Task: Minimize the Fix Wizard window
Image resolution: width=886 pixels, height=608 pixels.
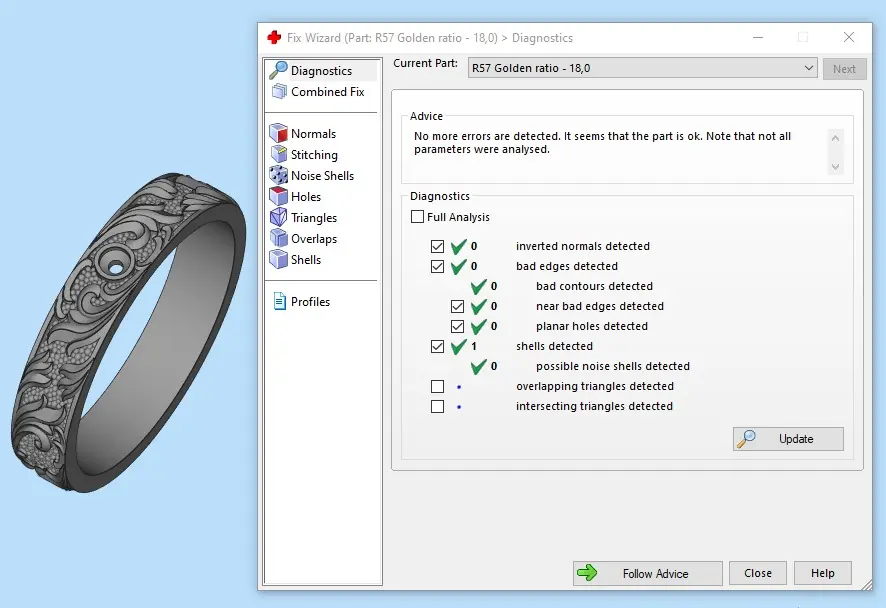Action: click(758, 37)
